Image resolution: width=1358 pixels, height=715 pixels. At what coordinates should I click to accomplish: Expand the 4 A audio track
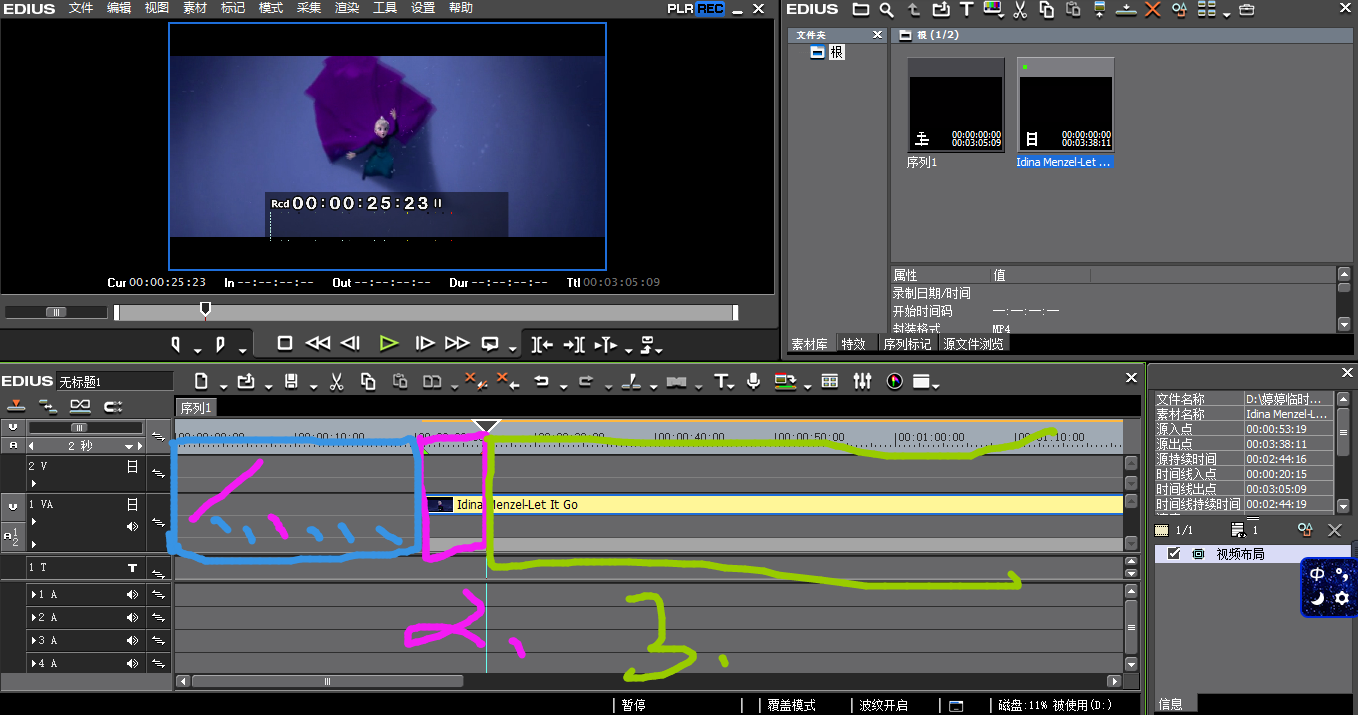pyautogui.click(x=32, y=663)
